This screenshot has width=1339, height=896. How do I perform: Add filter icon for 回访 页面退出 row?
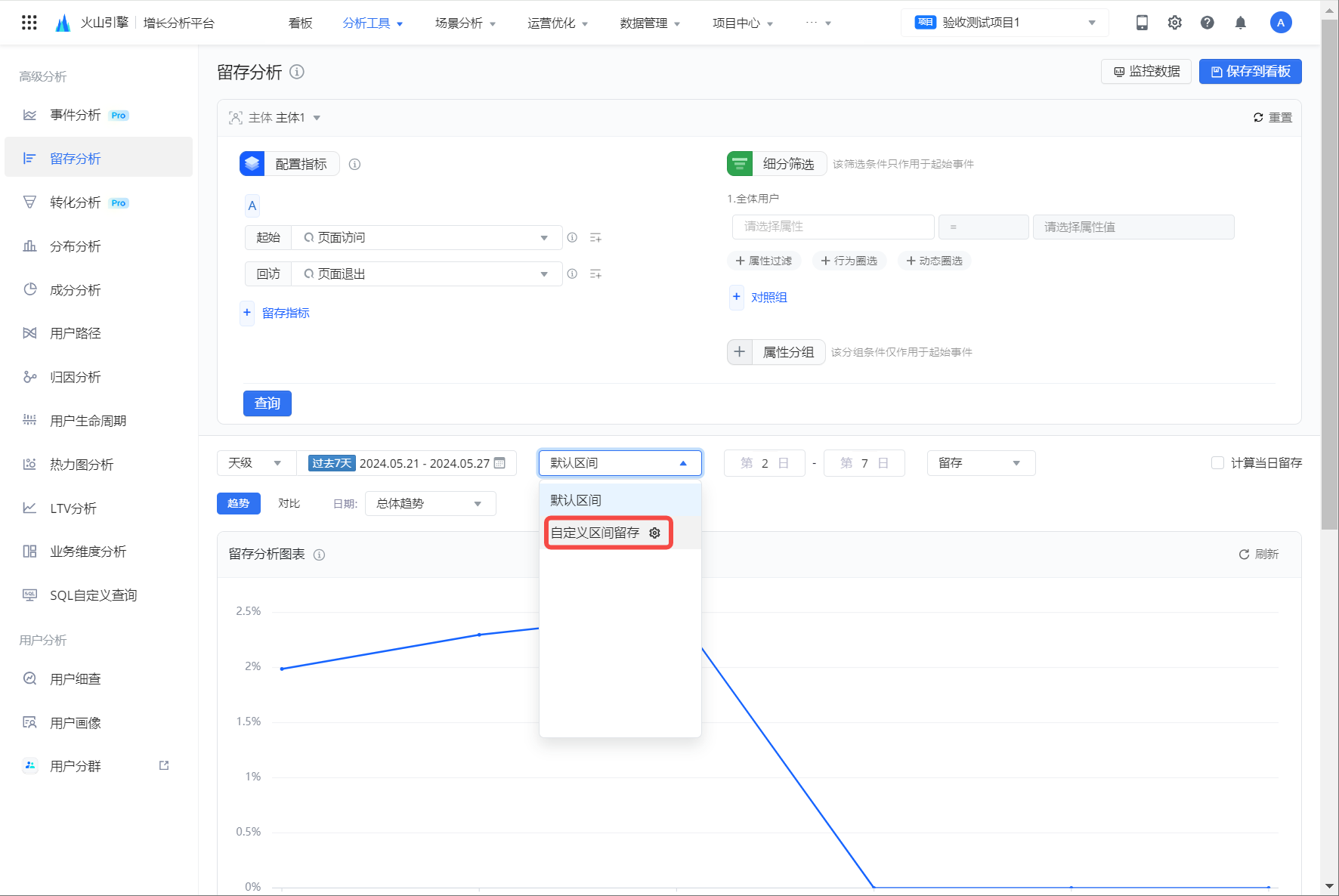[x=595, y=273]
